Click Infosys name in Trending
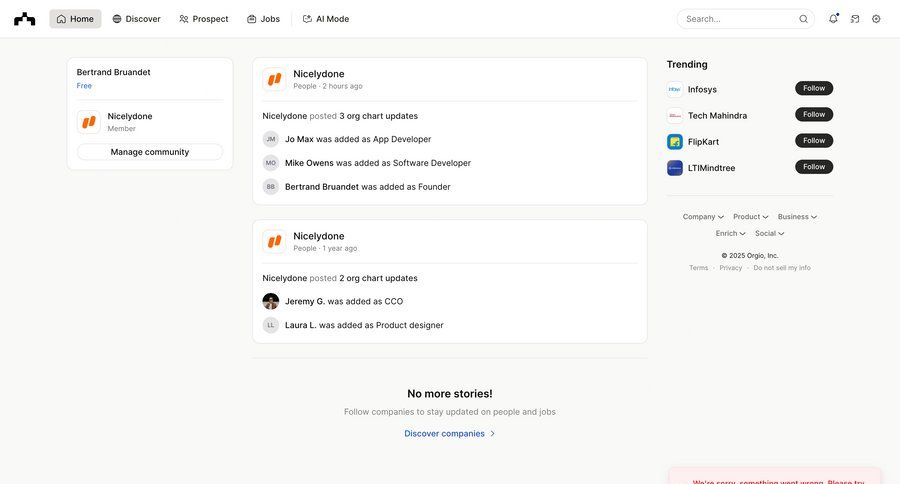The height and width of the screenshot is (484, 900). pos(702,90)
